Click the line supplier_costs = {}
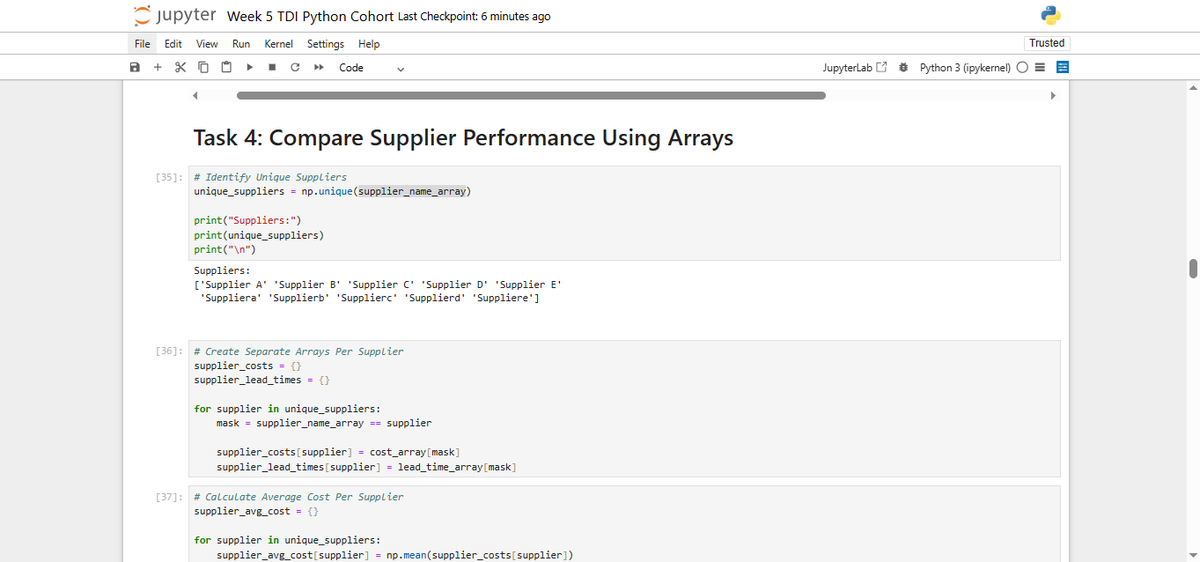Image resolution: width=1200 pixels, height=562 pixels. (x=247, y=365)
